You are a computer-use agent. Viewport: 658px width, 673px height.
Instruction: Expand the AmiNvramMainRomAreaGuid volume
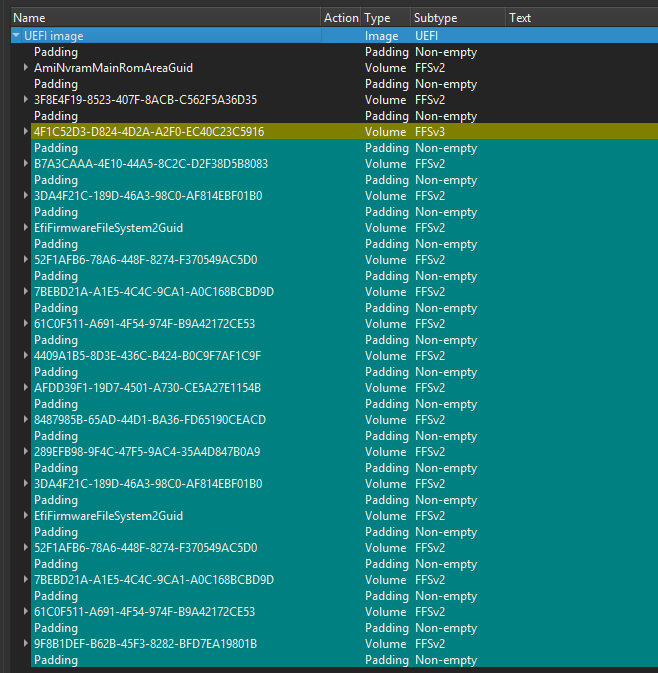pos(26,68)
